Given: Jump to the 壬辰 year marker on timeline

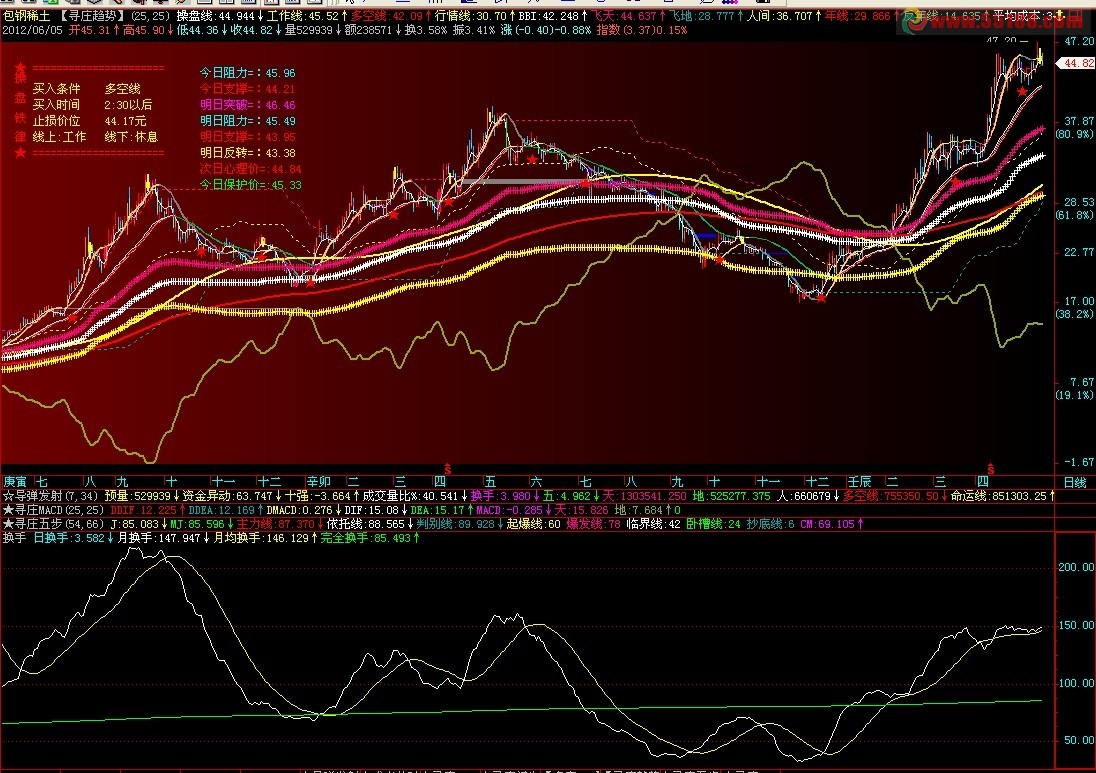Looking at the screenshot, I should (859, 482).
